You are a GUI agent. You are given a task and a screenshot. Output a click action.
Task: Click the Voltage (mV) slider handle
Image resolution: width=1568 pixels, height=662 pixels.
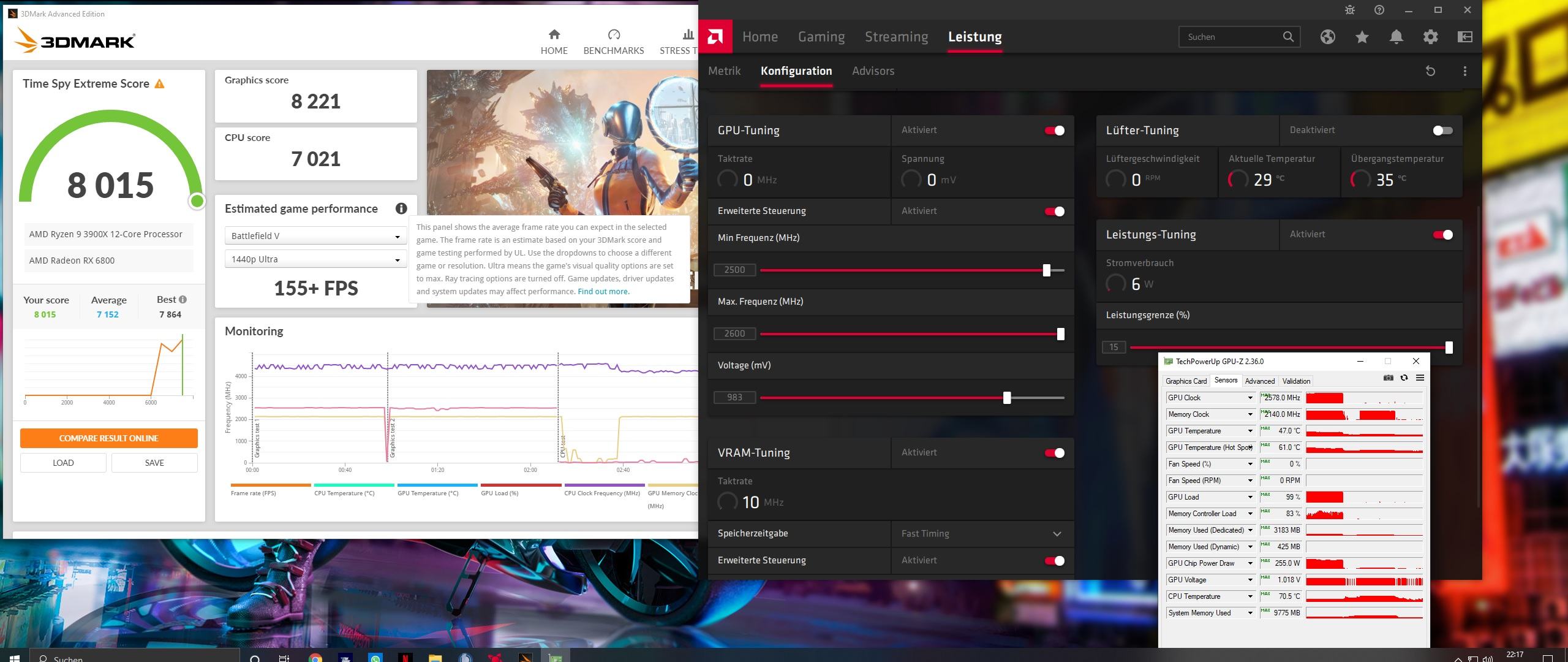1007,398
